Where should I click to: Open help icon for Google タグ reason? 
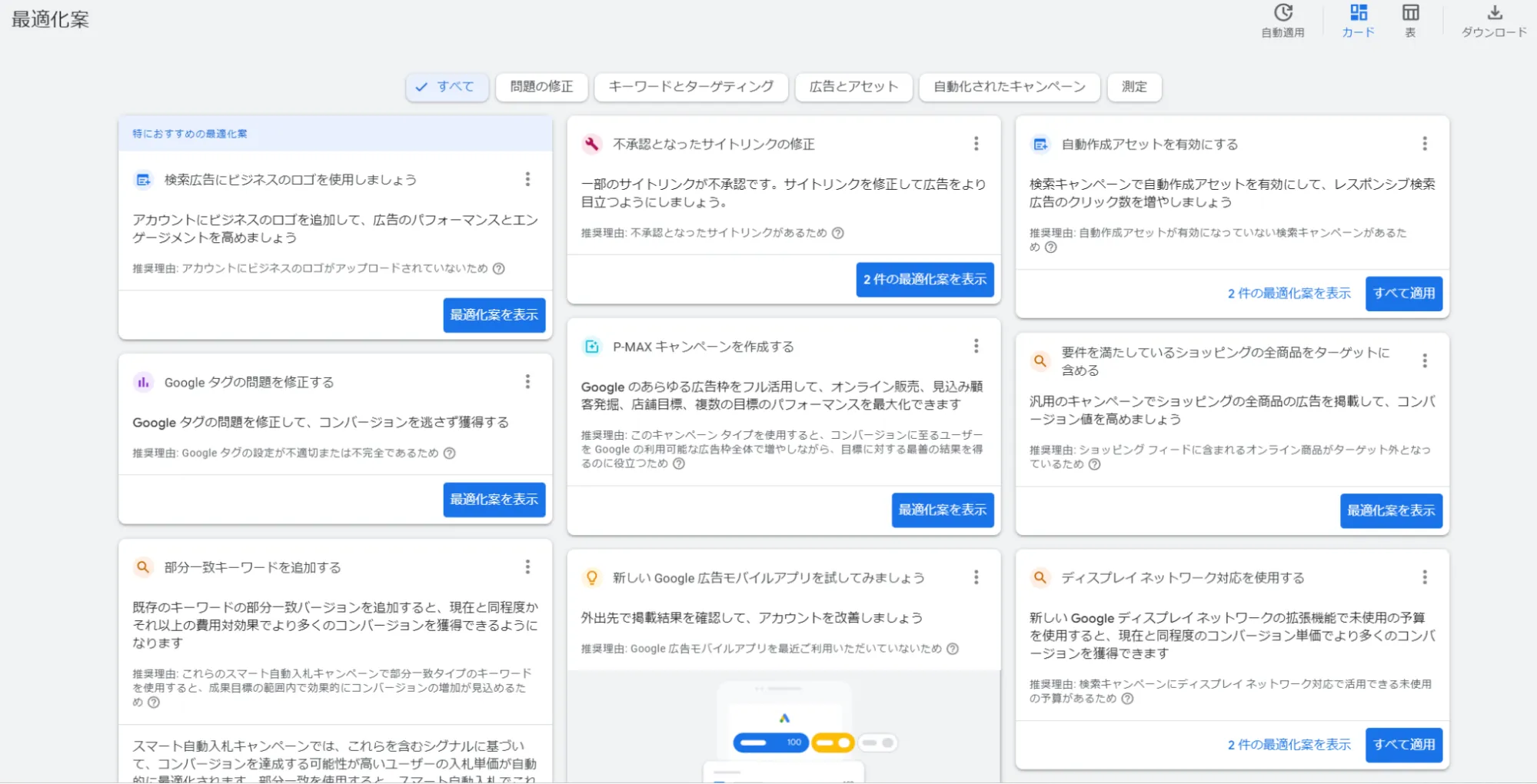(450, 453)
